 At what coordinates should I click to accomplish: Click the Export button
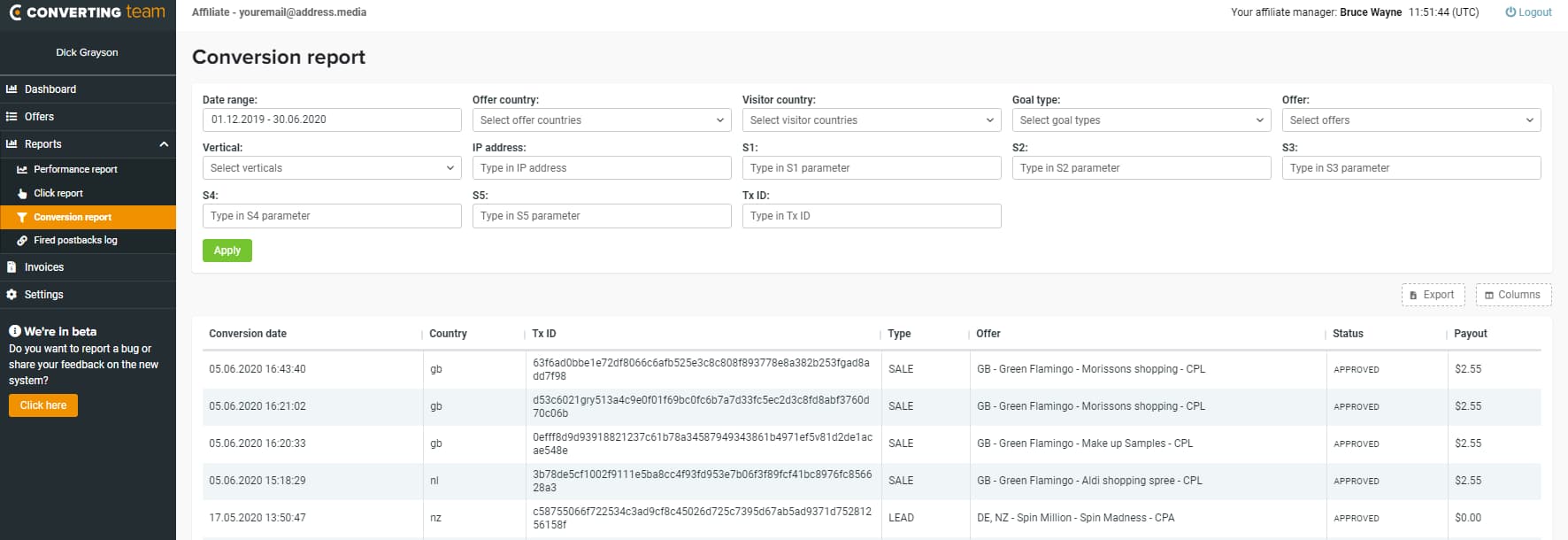pyautogui.click(x=1433, y=296)
